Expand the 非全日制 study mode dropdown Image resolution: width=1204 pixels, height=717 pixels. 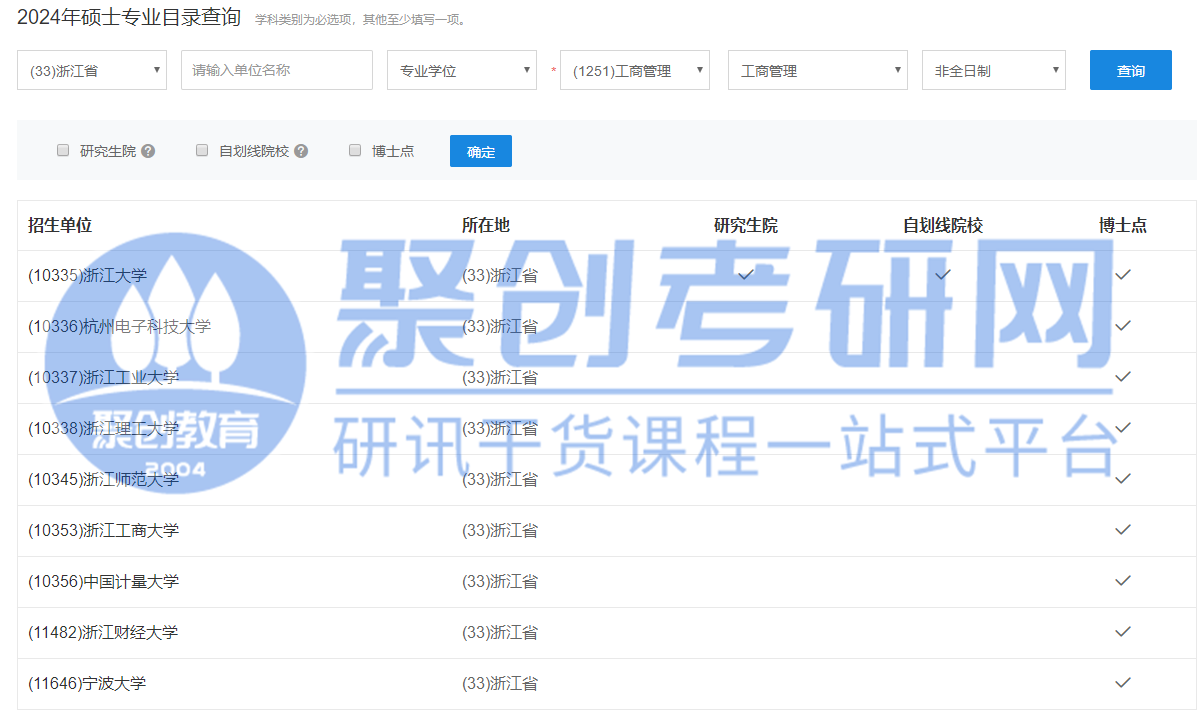(x=994, y=70)
